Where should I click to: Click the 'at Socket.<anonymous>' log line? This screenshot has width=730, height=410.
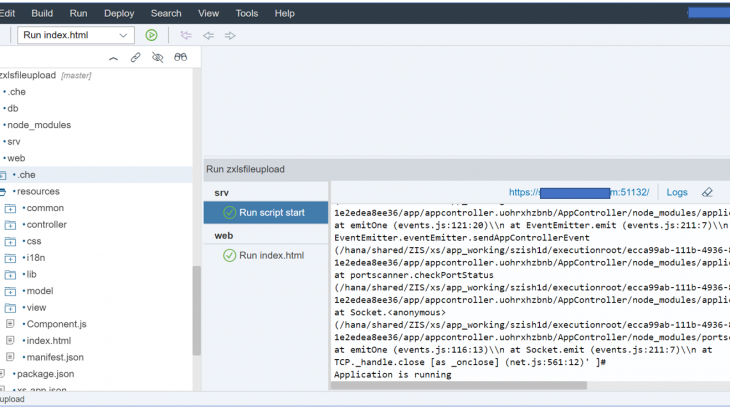390,312
